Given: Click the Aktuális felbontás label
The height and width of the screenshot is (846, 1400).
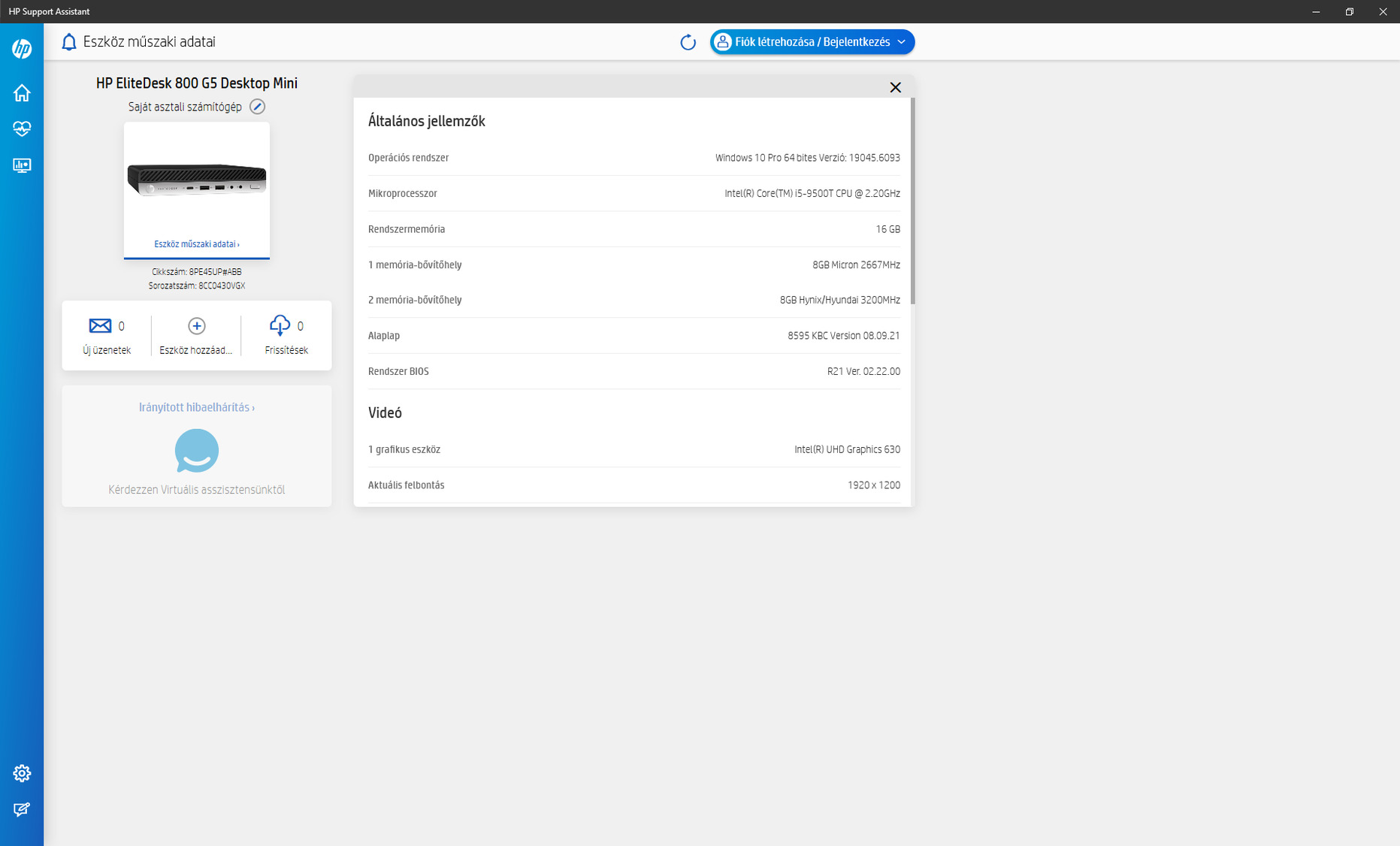Looking at the screenshot, I should [407, 485].
